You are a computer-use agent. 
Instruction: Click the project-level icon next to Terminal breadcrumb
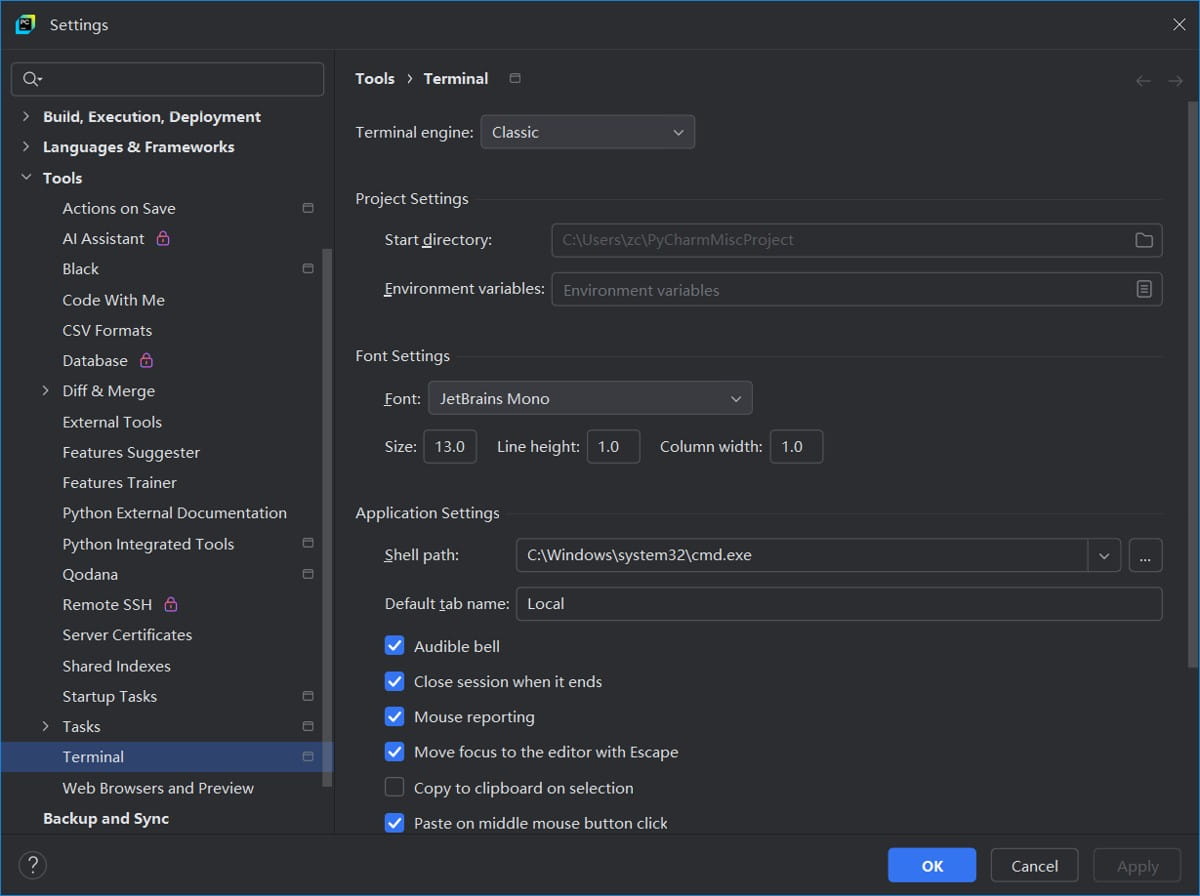pos(515,78)
